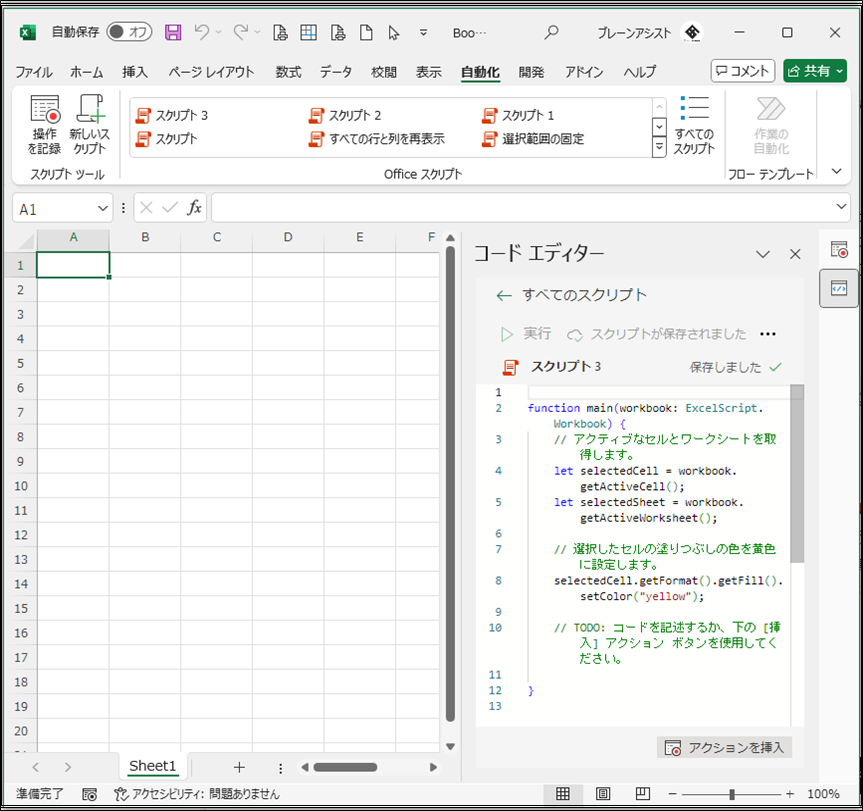Open スクリプト 2 in the ribbon gallery
The image size is (863, 811).
point(345,115)
